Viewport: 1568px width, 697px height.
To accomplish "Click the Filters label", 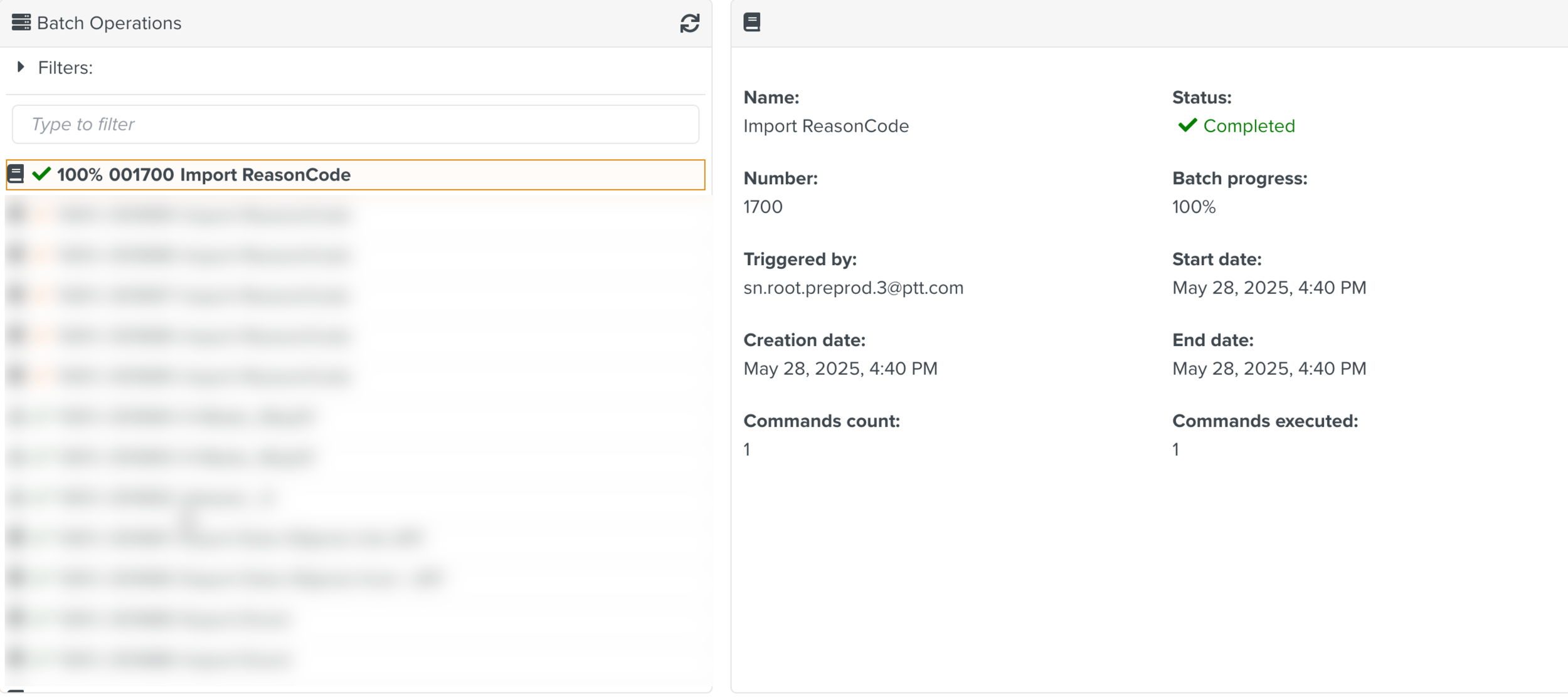I will point(65,68).
